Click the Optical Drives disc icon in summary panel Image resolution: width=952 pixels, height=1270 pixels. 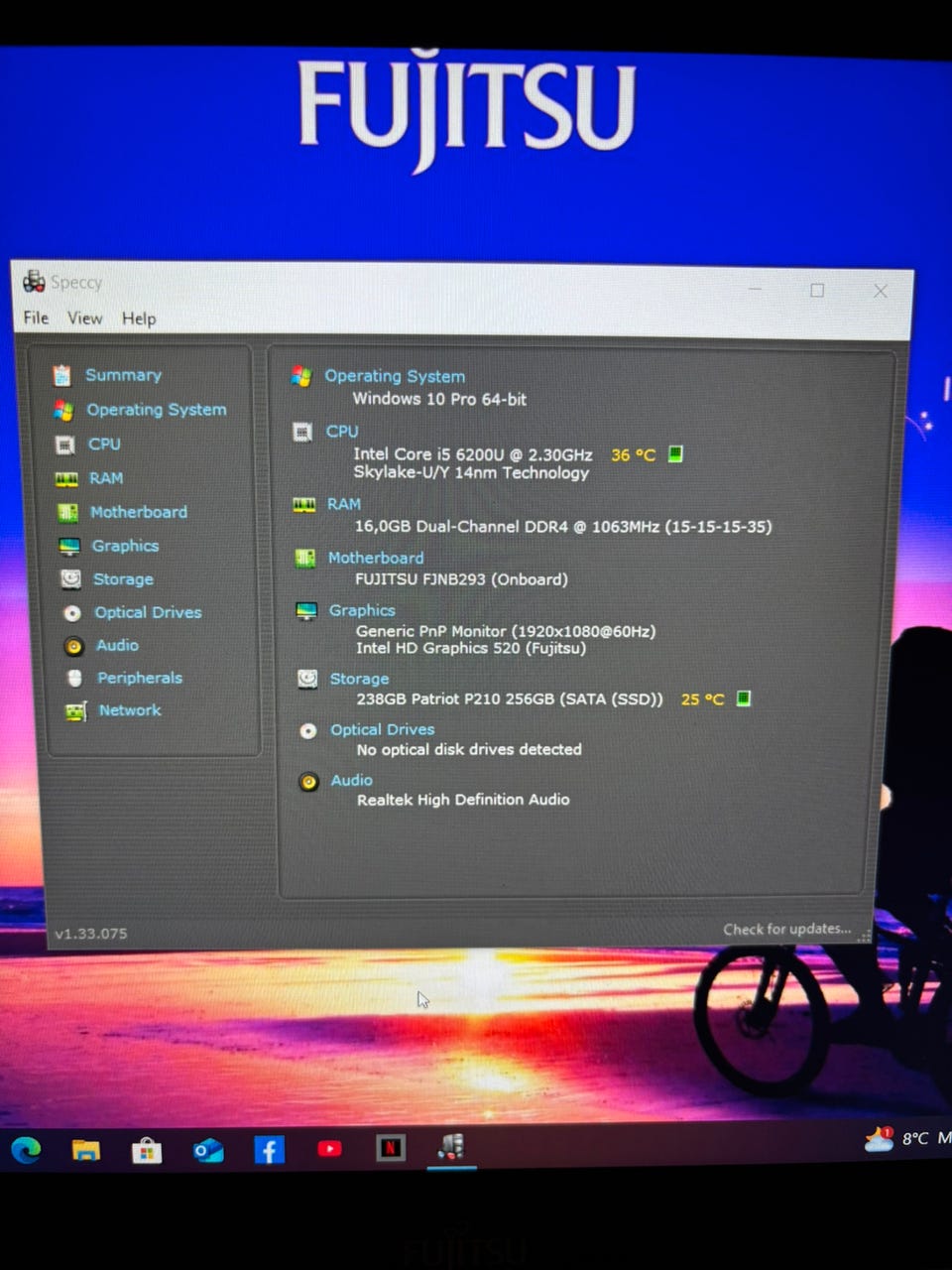308,730
